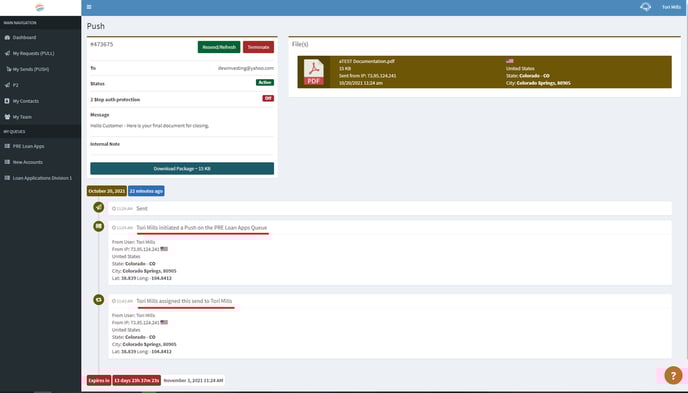Open the orange help question mark
Image resolution: width=688 pixels, height=393 pixels.
pyautogui.click(x=673, y=375)
